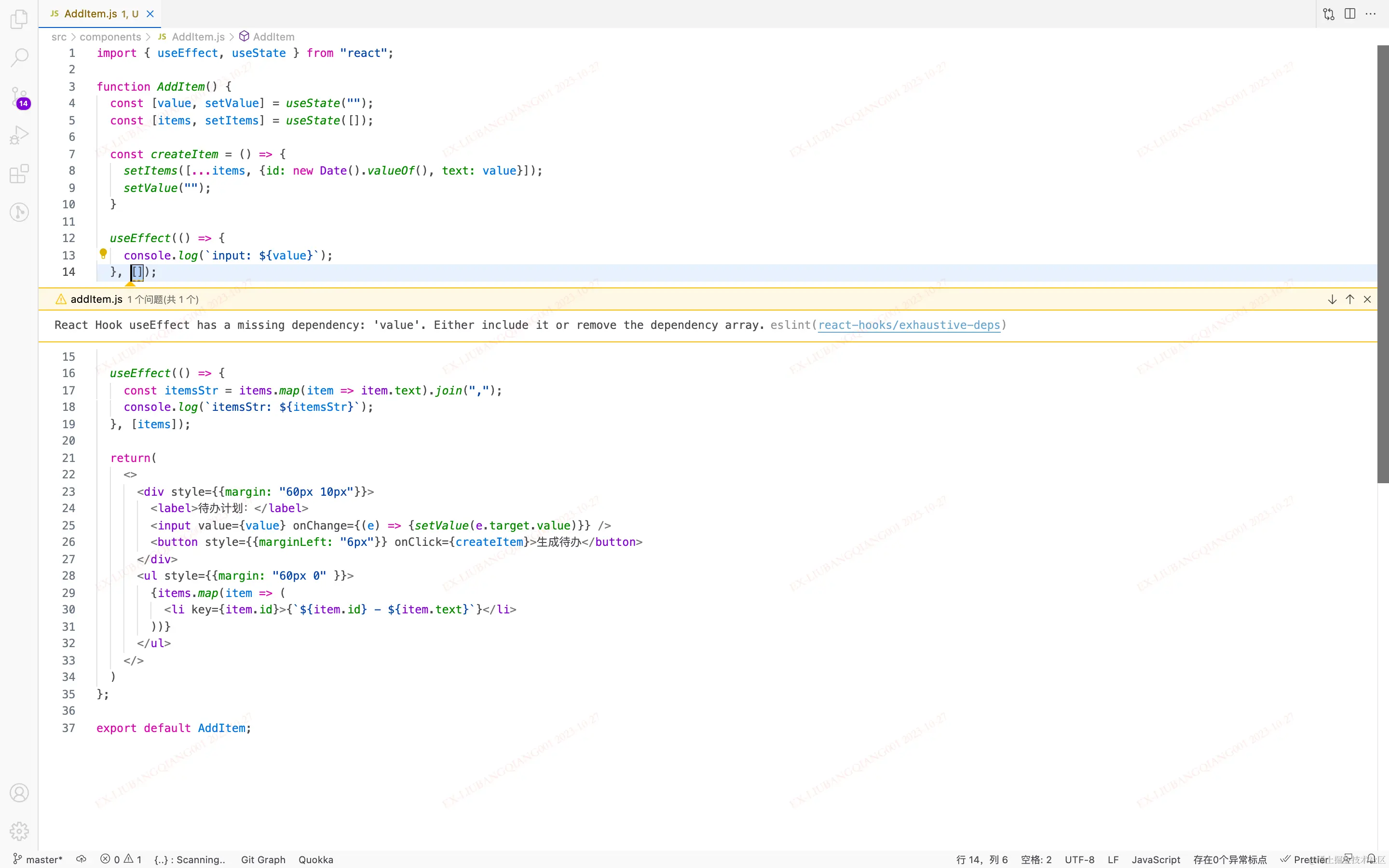Image resolution: width=1389 pixels, height=868 pixels.
Task: Click the lightbulb quick fix icon
Action: click(x=103, y=253)
